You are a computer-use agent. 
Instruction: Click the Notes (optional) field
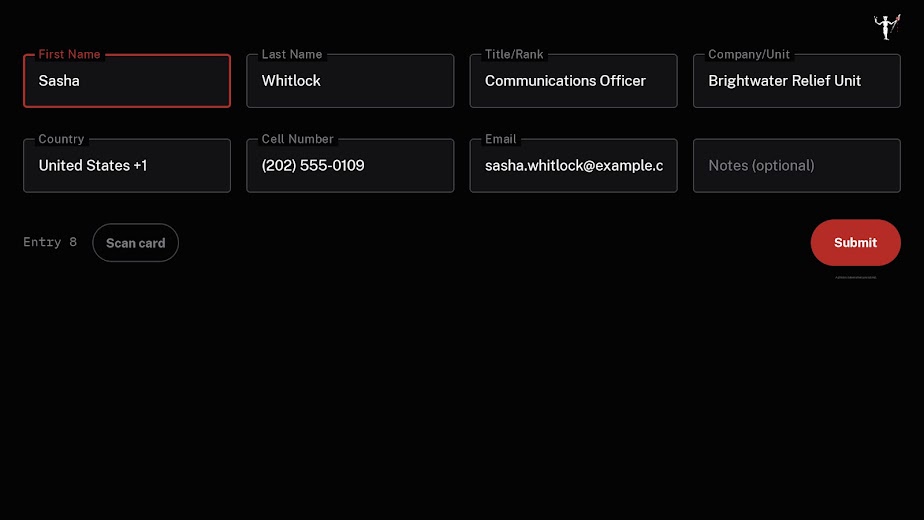pos(797,166)
